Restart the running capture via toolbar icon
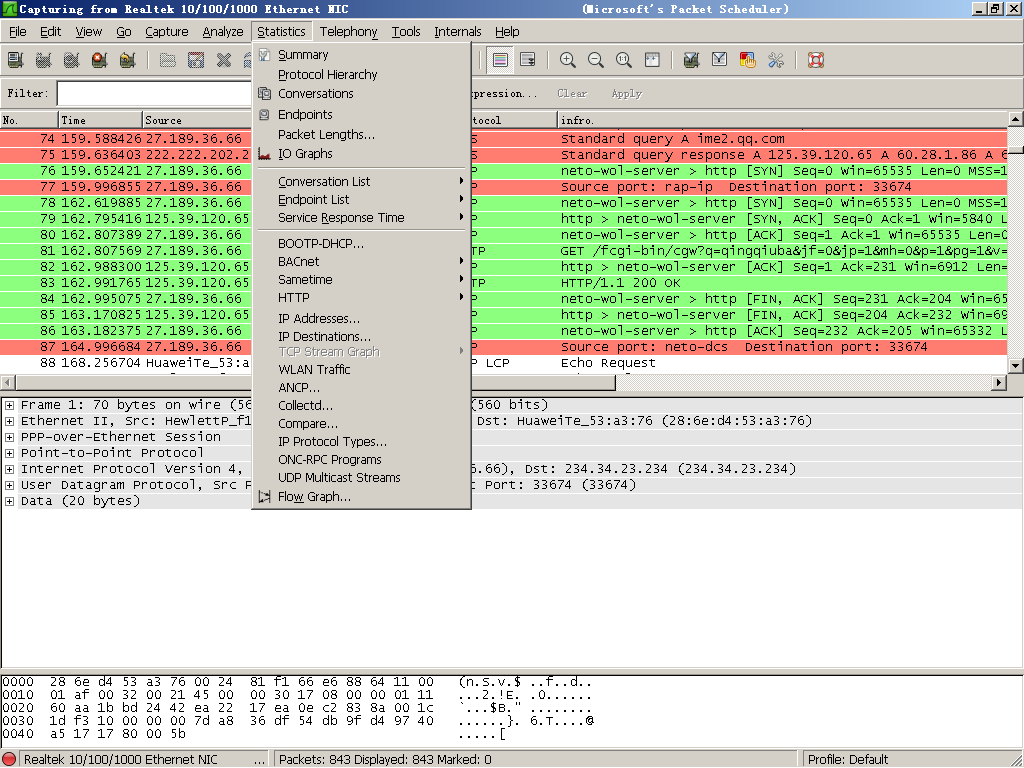 [128, 60]
